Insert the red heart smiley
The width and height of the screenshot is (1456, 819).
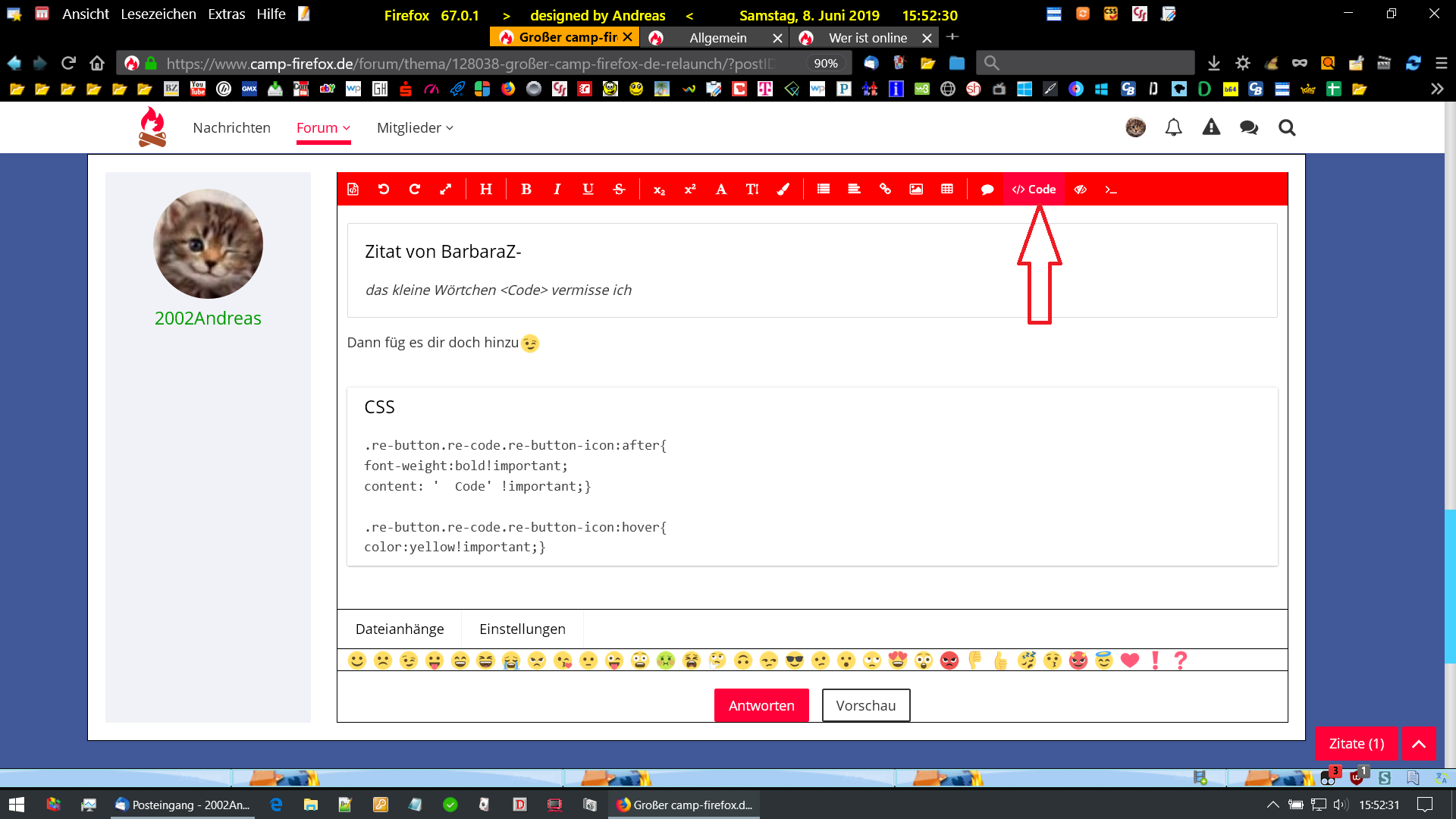pos(1129,661)
